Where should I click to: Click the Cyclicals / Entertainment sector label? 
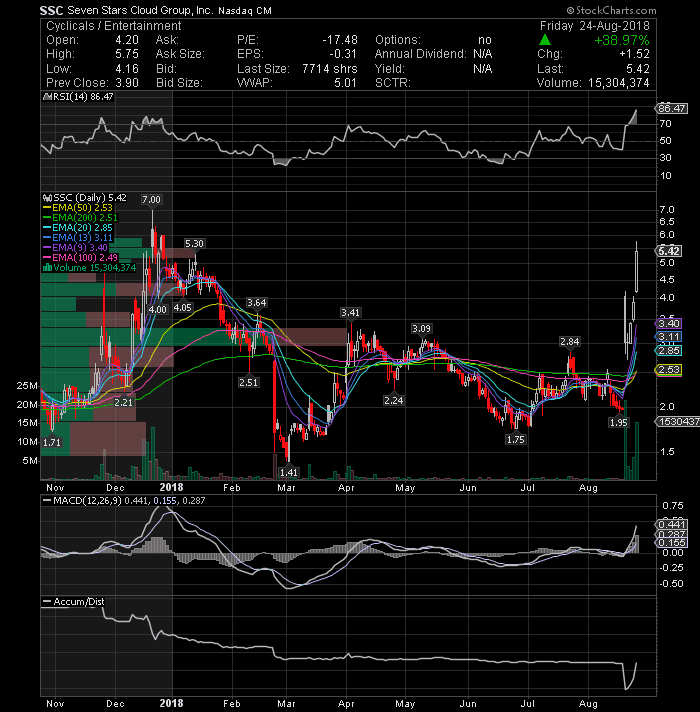point(113,26)
